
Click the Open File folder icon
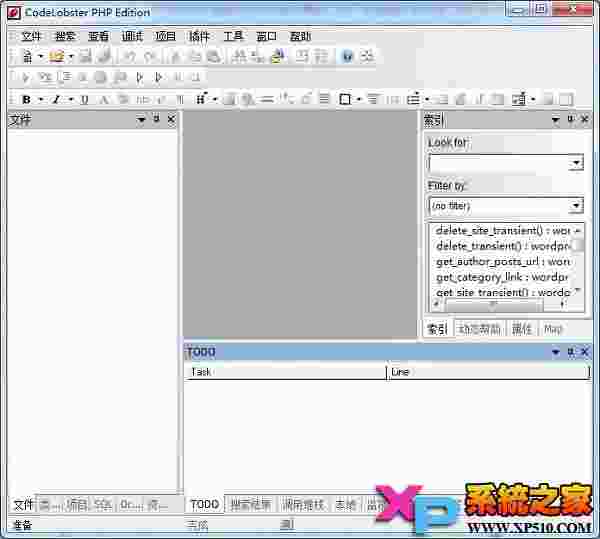[x=56, y=57]
